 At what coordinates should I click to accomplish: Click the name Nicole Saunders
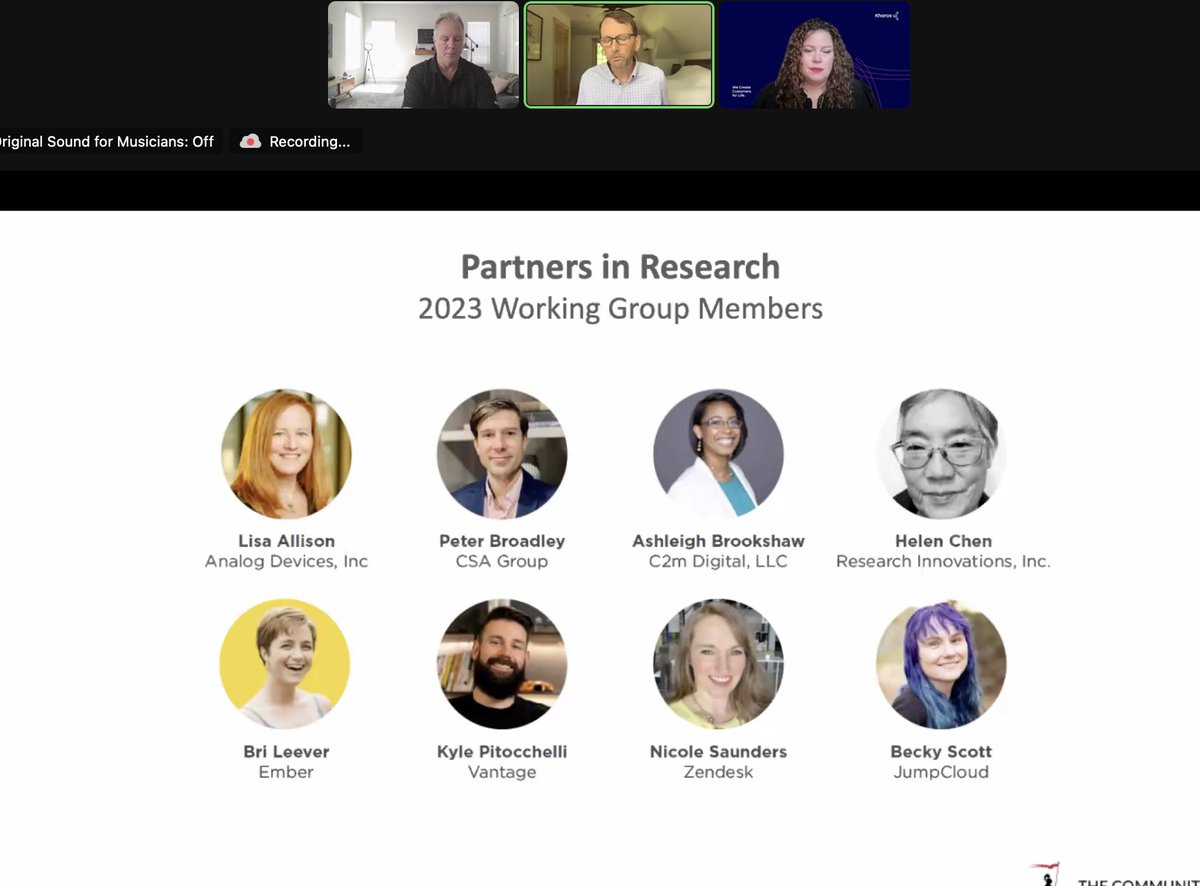coord(718,751)
